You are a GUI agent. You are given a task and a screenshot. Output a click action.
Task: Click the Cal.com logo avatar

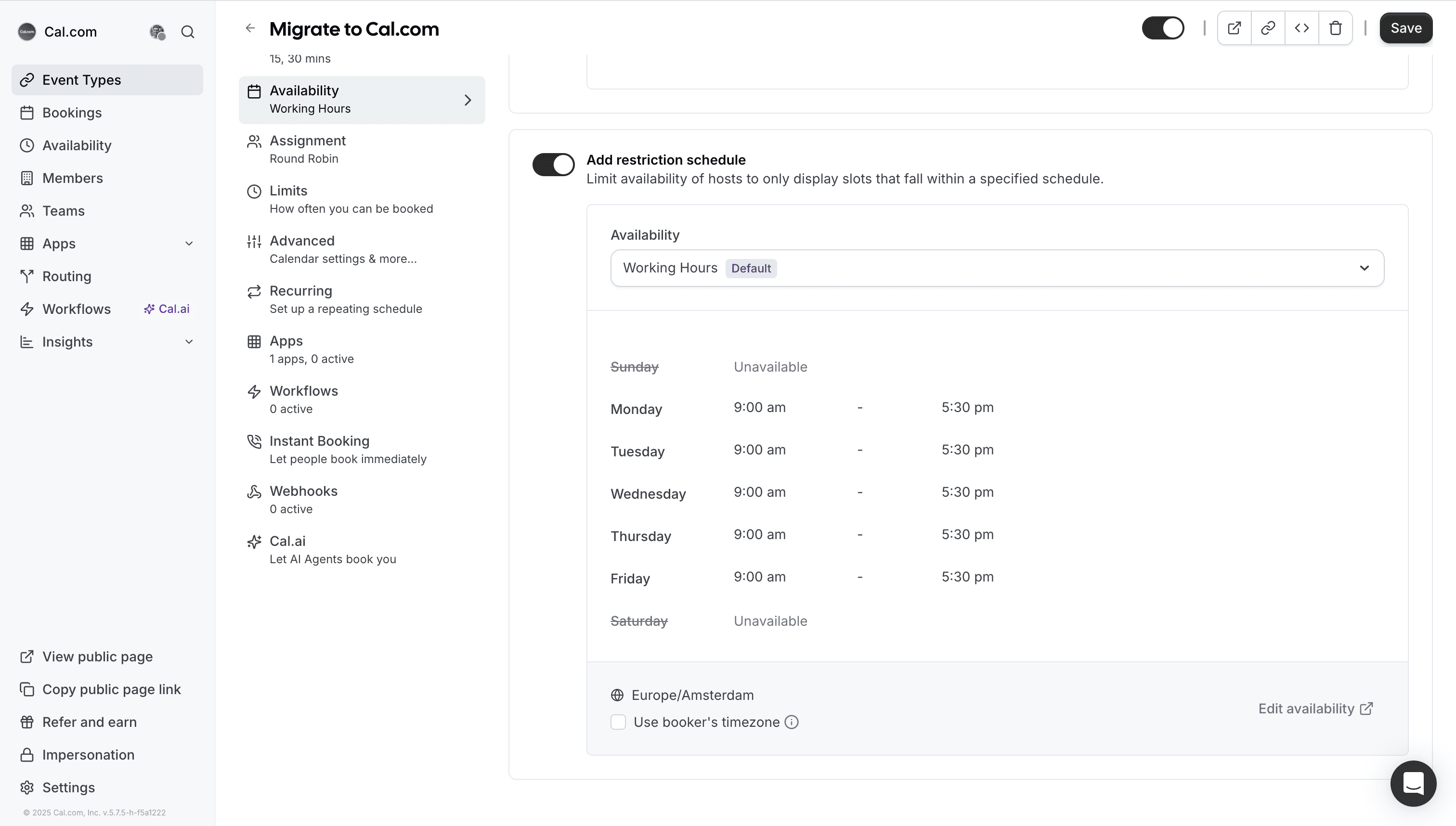coord(26,32)
